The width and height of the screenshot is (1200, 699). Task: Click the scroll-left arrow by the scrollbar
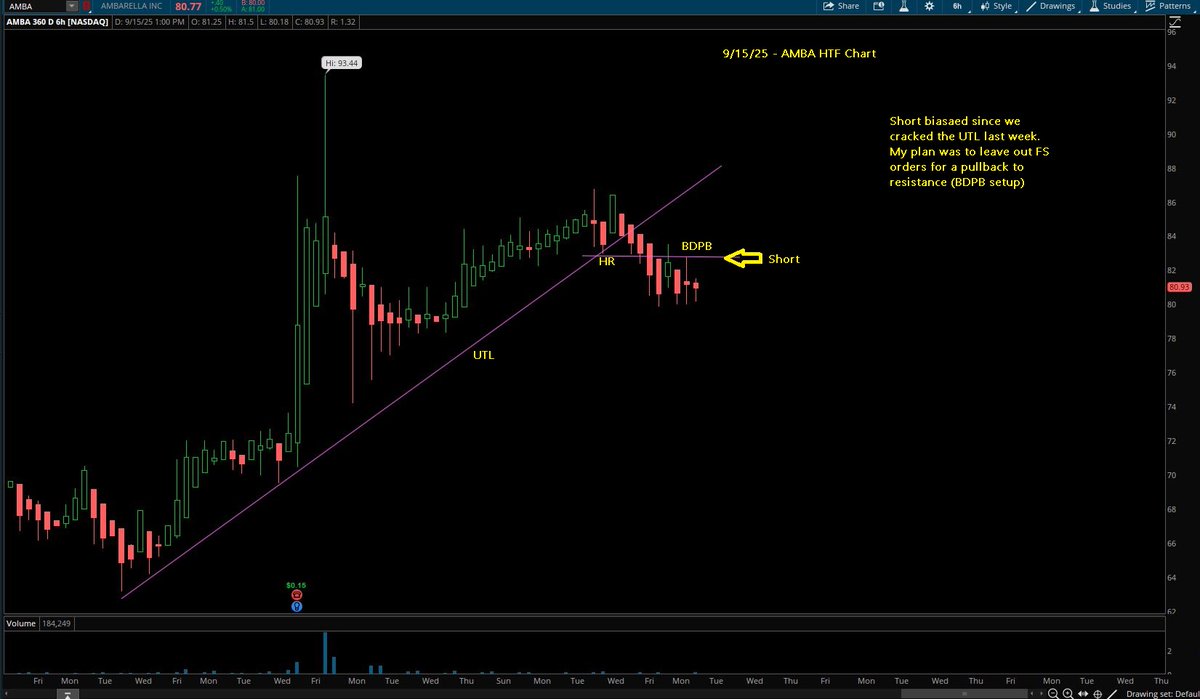tap(1033, 693)
